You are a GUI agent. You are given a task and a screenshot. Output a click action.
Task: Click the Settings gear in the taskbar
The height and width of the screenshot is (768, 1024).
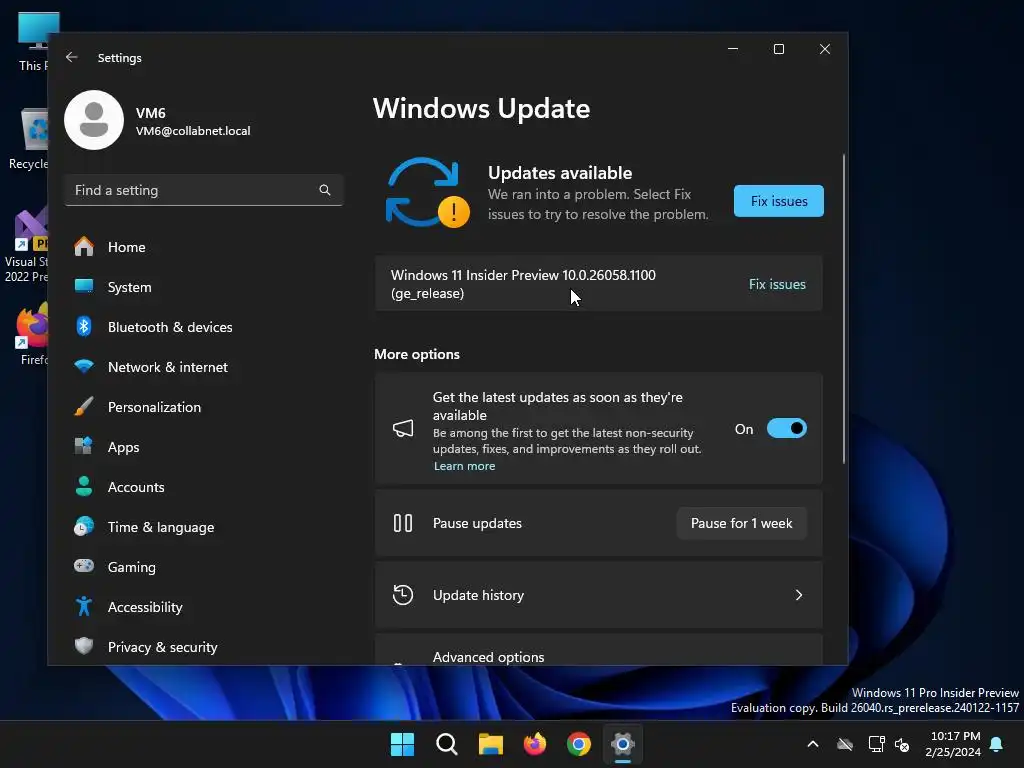pos(622,744)
